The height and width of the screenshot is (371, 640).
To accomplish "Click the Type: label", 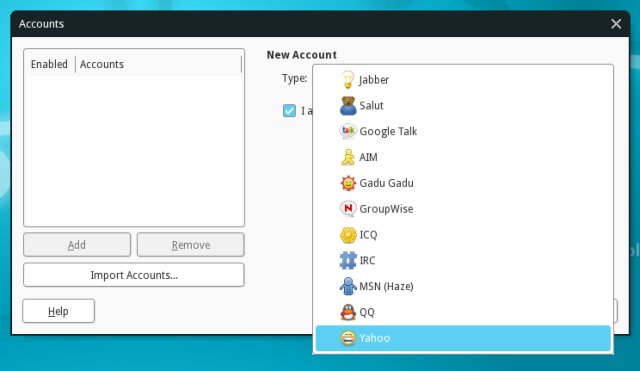I will (x=294, y=78).
